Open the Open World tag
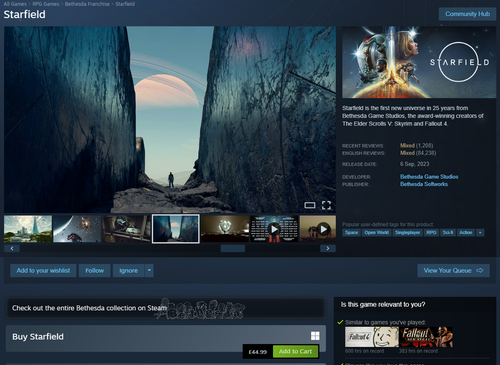500x365 pixels. pyautogui.click(x=376, y=233)
